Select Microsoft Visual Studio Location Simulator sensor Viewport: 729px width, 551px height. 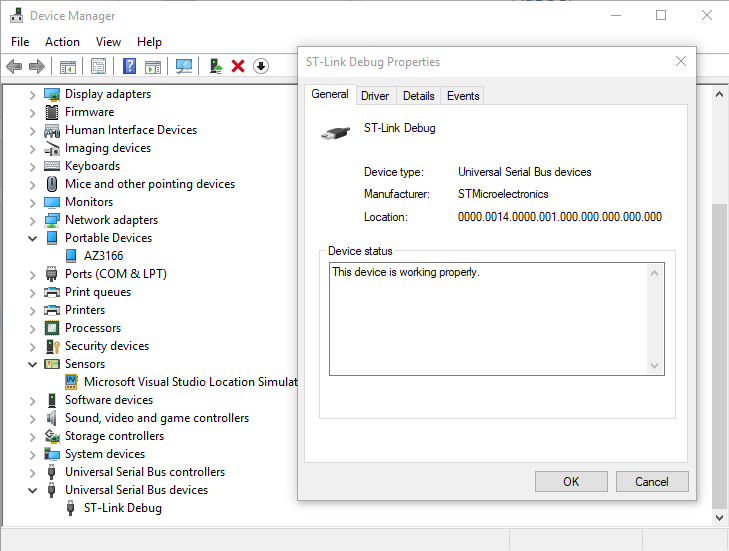coord(191,382)
